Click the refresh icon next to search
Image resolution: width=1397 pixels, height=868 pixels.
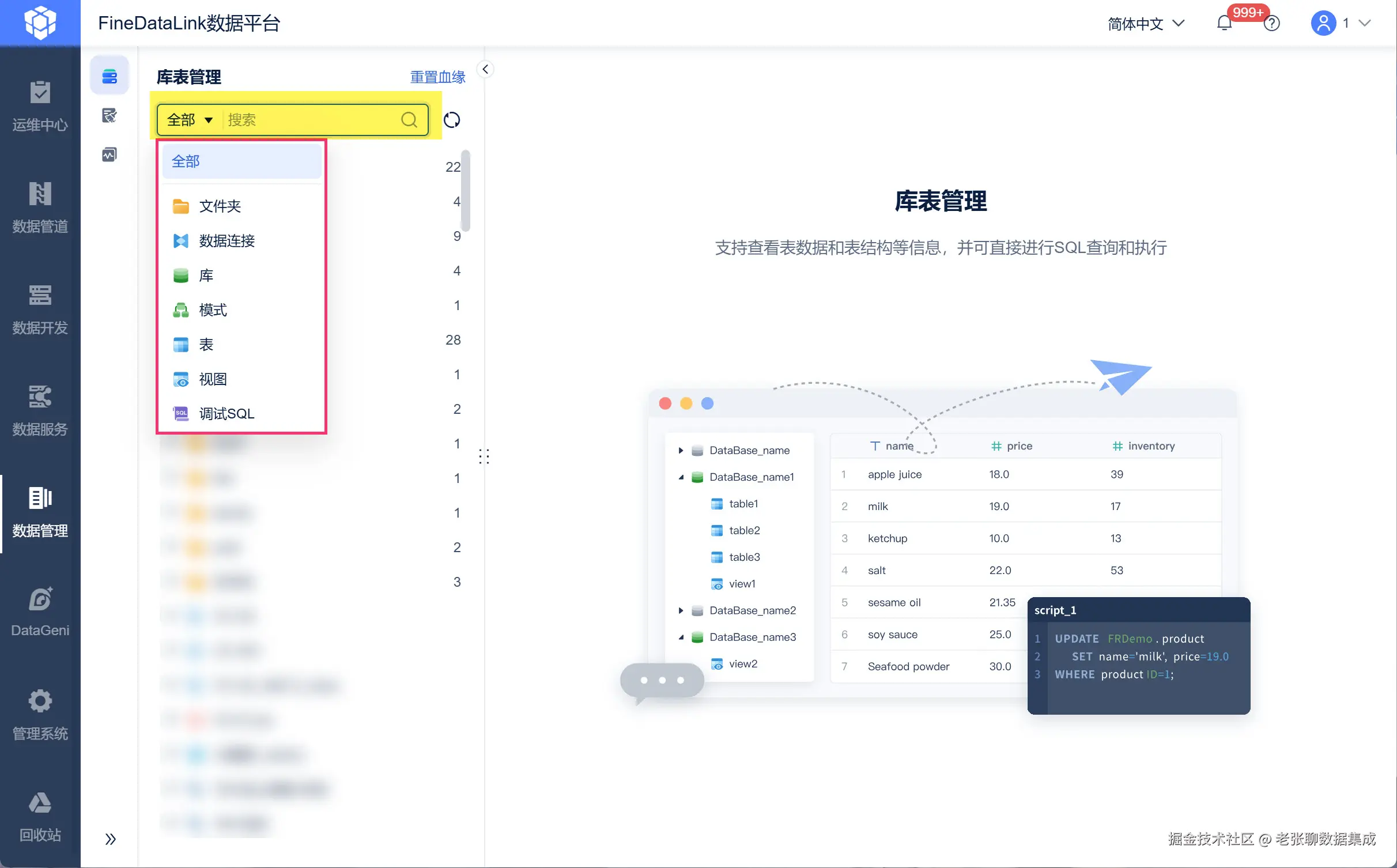pyautogui.click(x=452, y=120)
